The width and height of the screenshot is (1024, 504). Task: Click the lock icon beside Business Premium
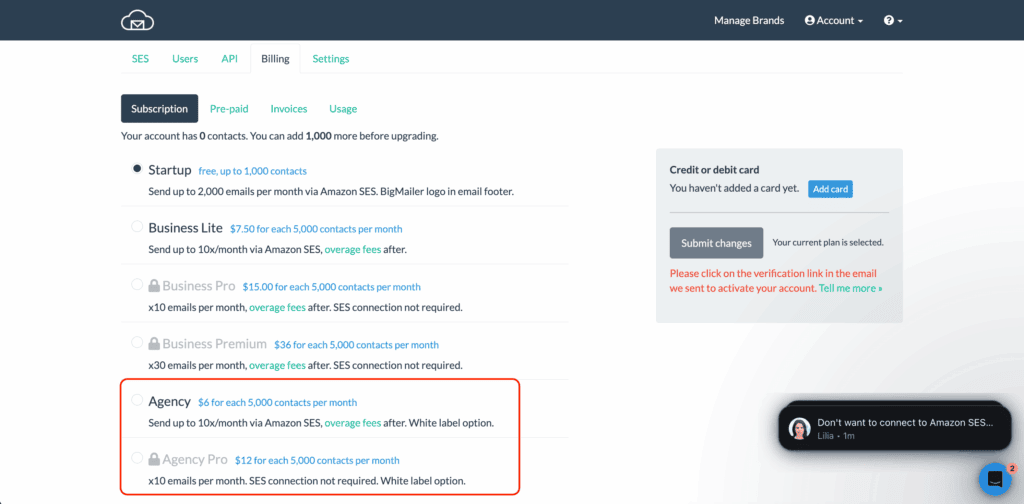point(154,343)
